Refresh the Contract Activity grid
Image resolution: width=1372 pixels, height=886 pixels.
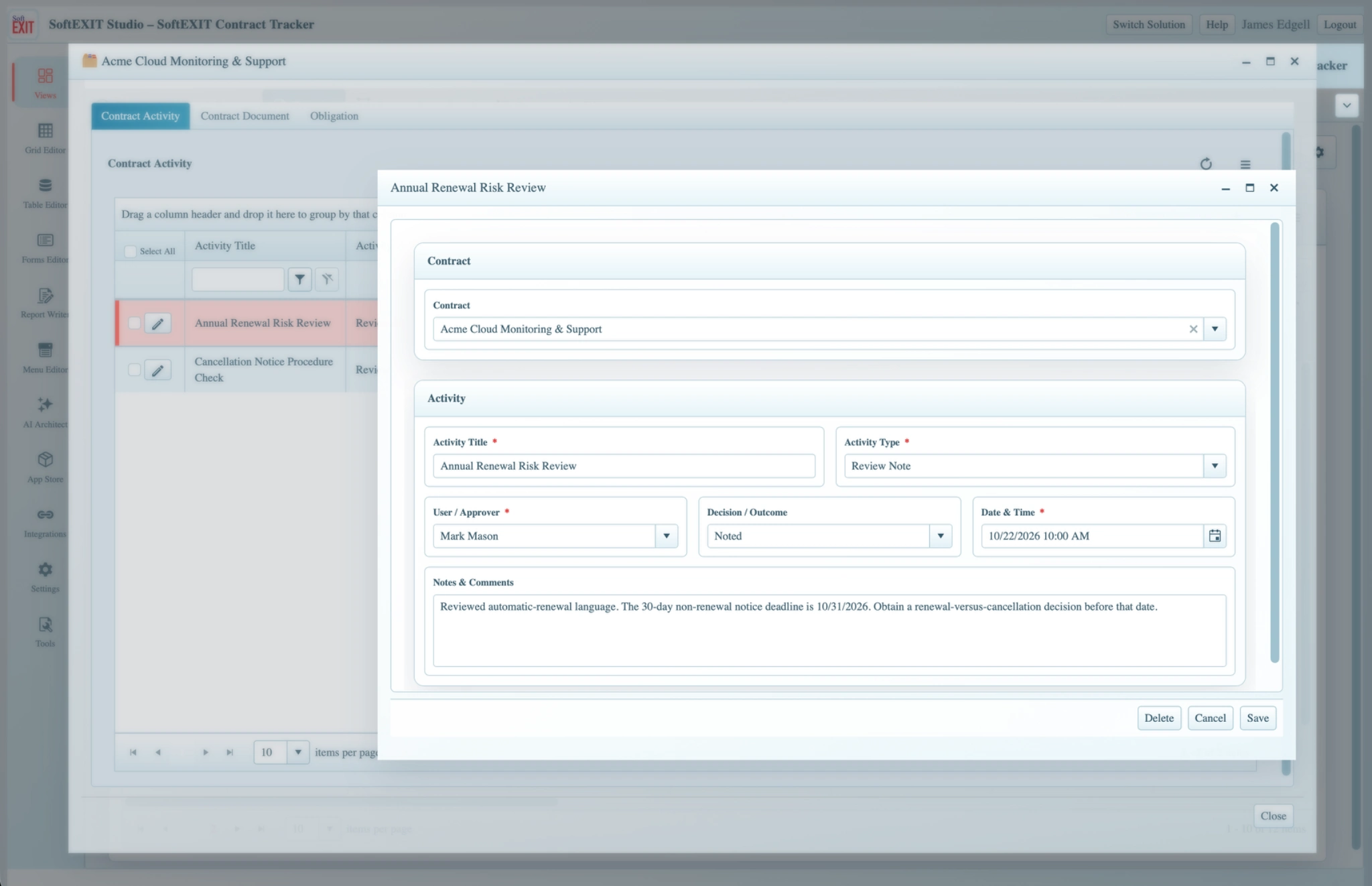[1206, 164]
